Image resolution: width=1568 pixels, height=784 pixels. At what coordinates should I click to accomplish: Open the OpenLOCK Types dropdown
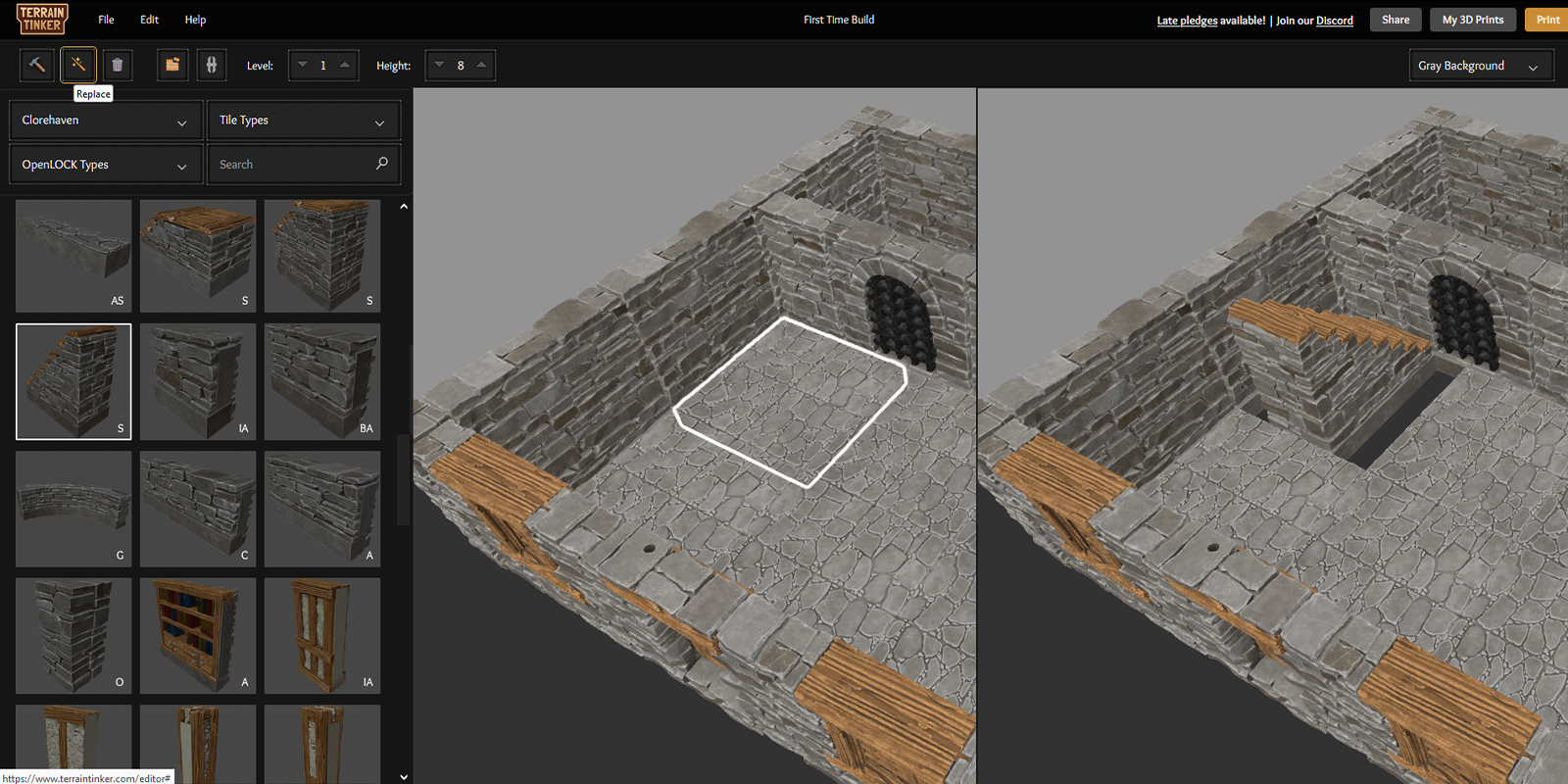105,165
